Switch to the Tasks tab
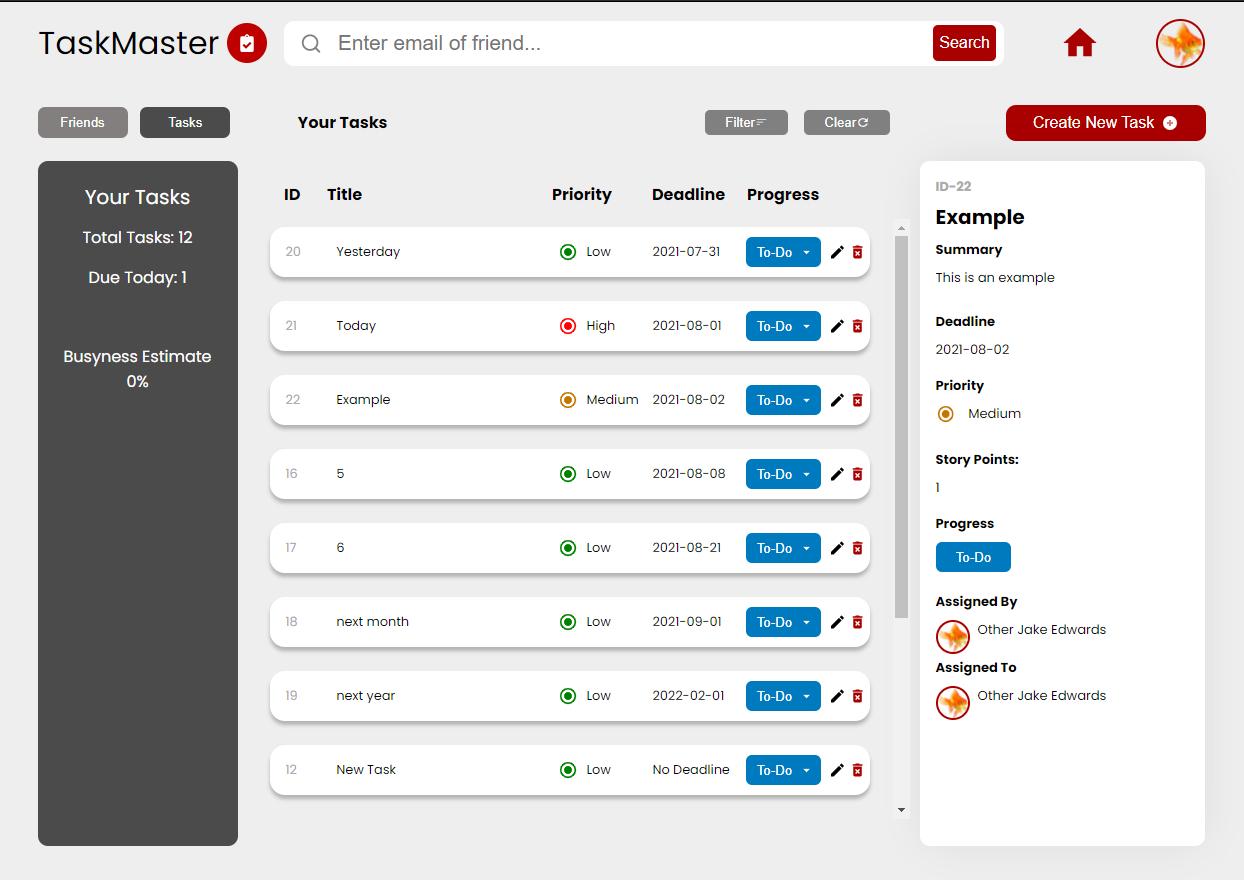The height and width of the screenshot is (880, 1244). (x=185, y=122)
